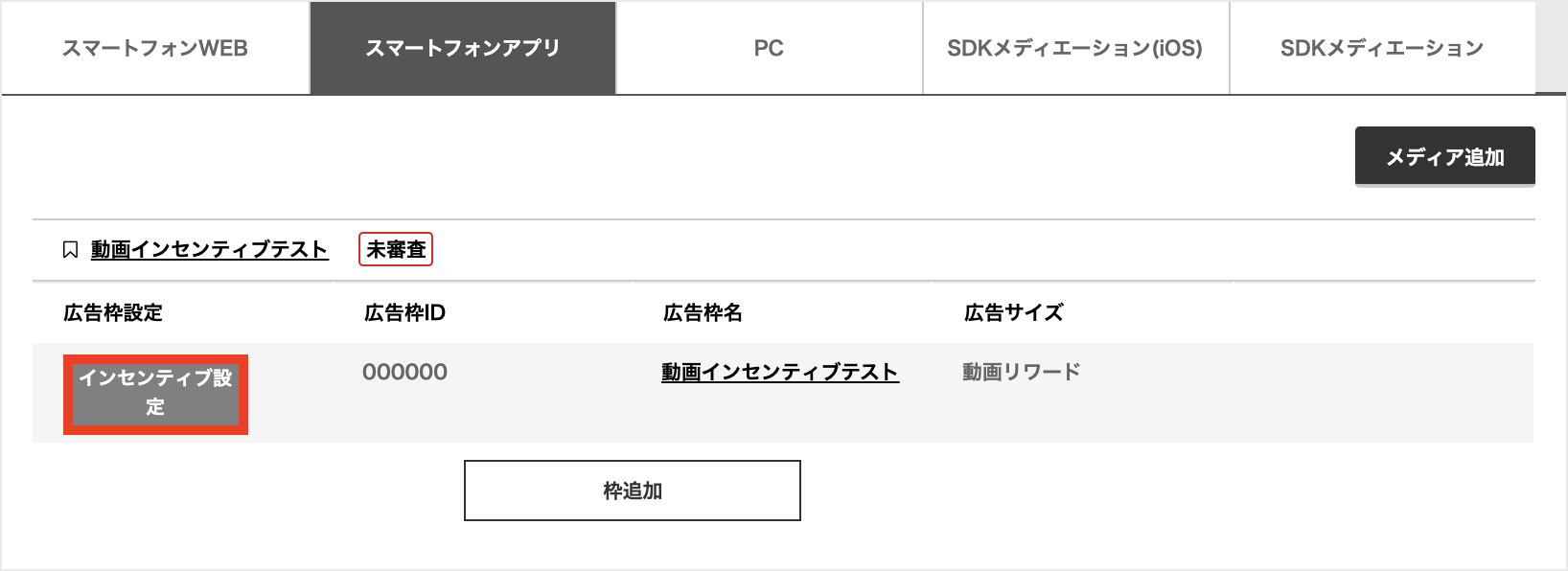The width and height of the screenshot is (1568, 571).
Task: Click the 枠追加 button
Action: pyautogui.click(x=633, y=491)
